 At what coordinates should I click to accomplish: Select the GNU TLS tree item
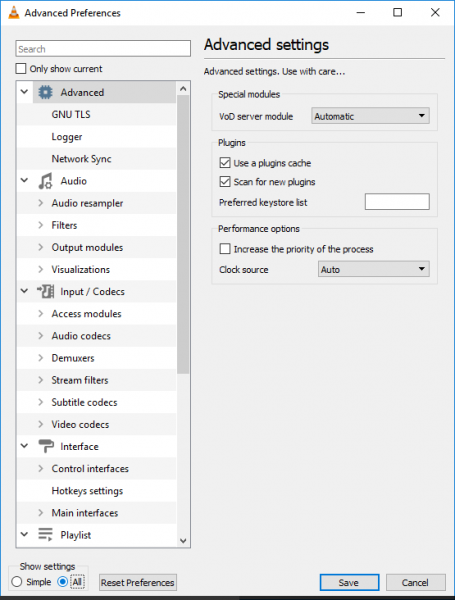click(71, 114)
